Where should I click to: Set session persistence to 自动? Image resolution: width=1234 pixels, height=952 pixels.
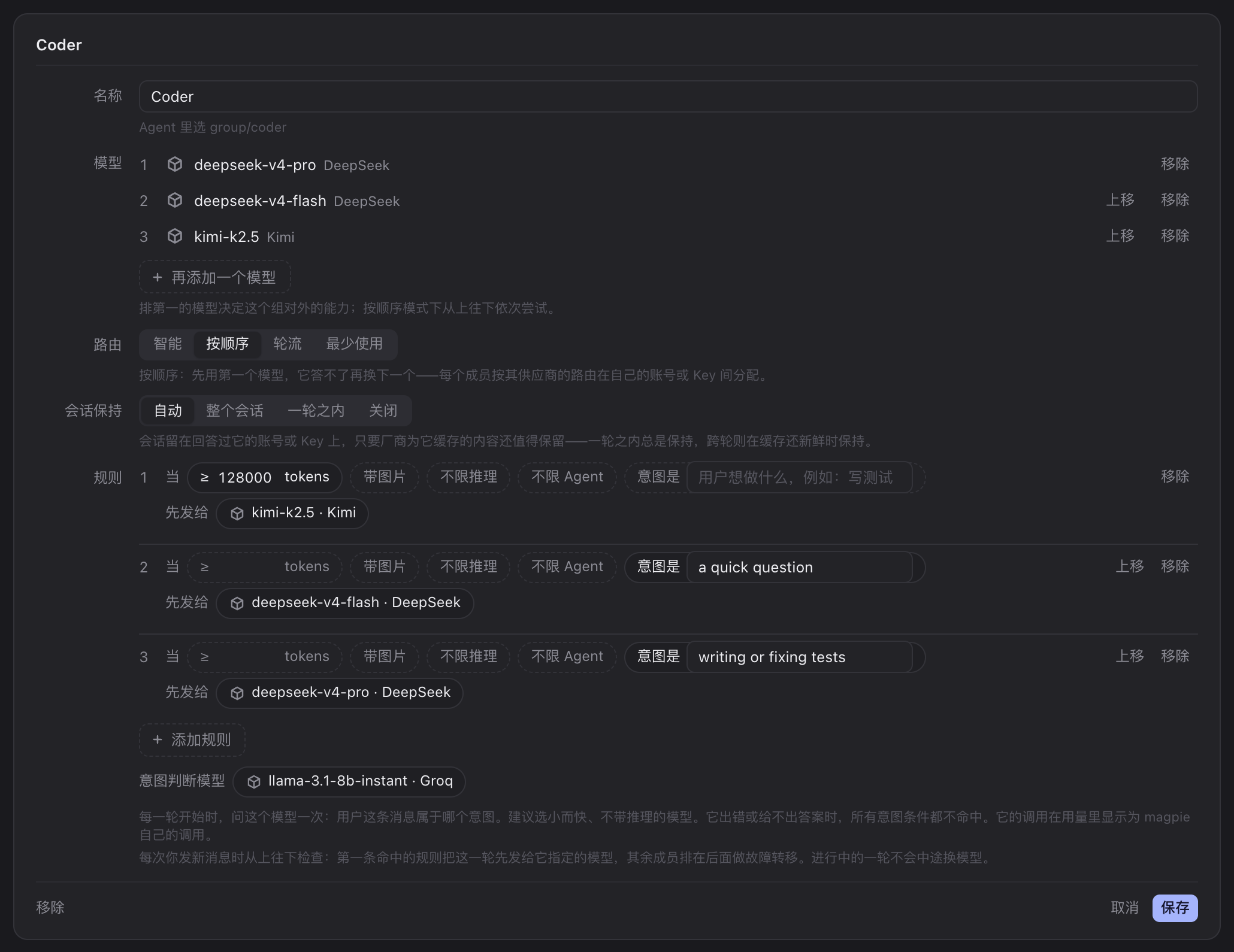[x=168, y=411]
